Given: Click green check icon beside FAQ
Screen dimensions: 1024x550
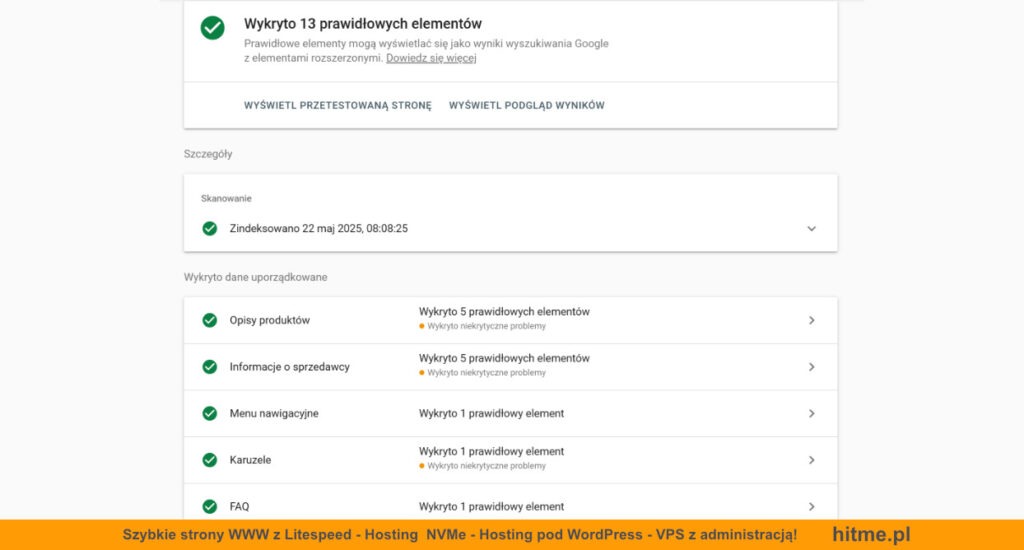Looking at the screenshot, I should (x=210, y=506).
